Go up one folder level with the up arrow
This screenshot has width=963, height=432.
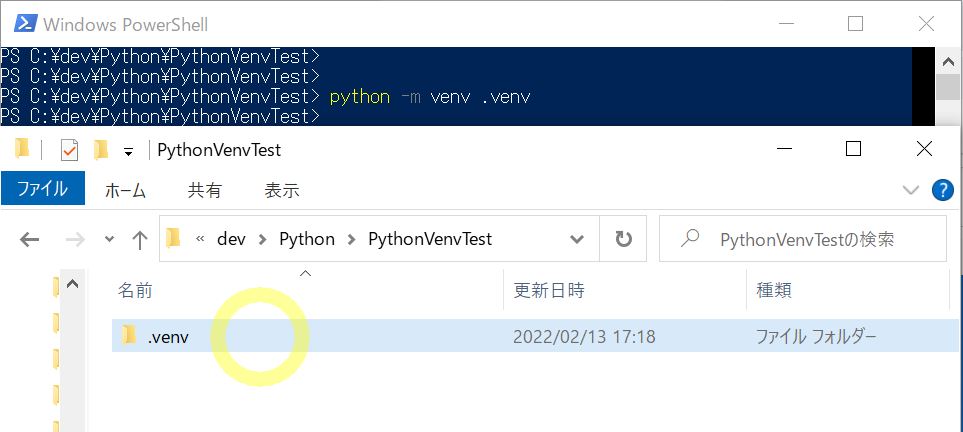pyautogui.click(x=140, y=239)
